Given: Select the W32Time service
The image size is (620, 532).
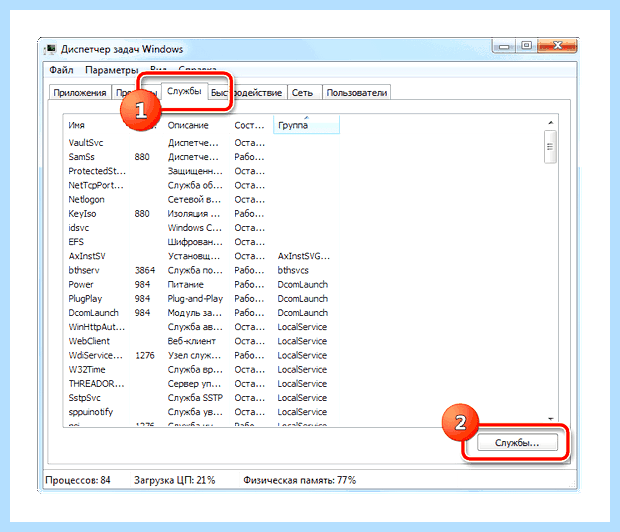Looking at the screenshot, I should pos(87,369).
